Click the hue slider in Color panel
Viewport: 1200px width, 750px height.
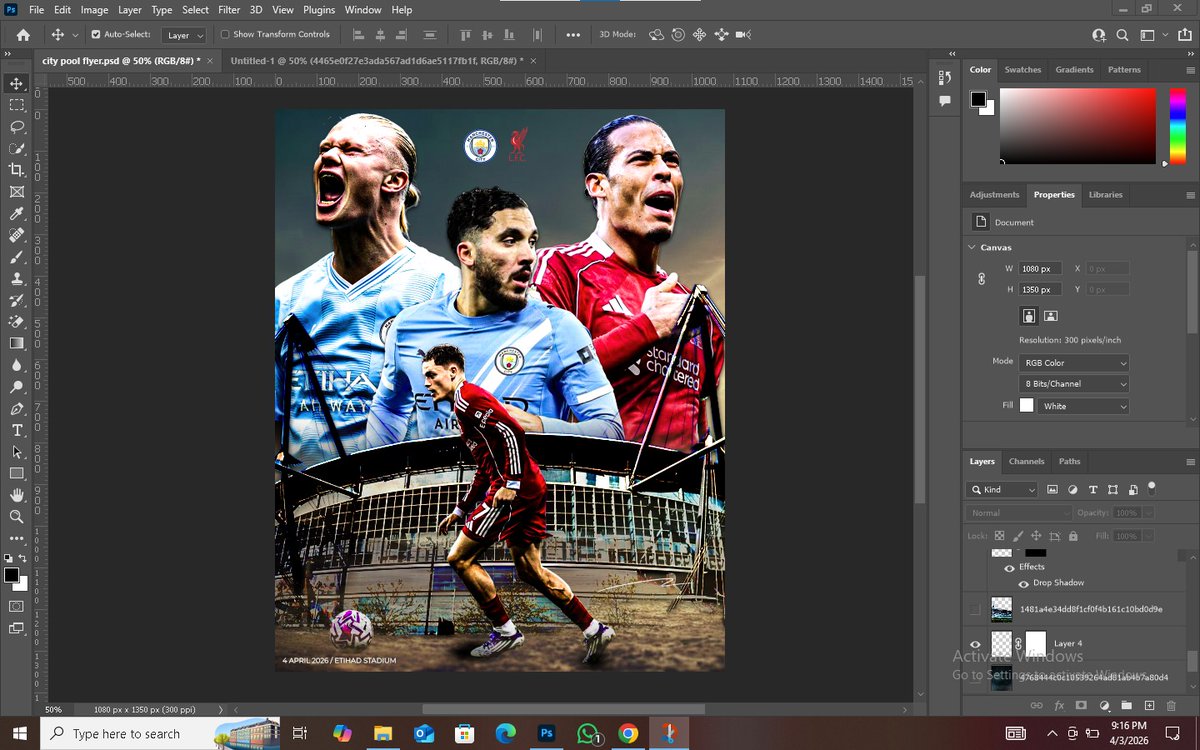point(1178,126)
